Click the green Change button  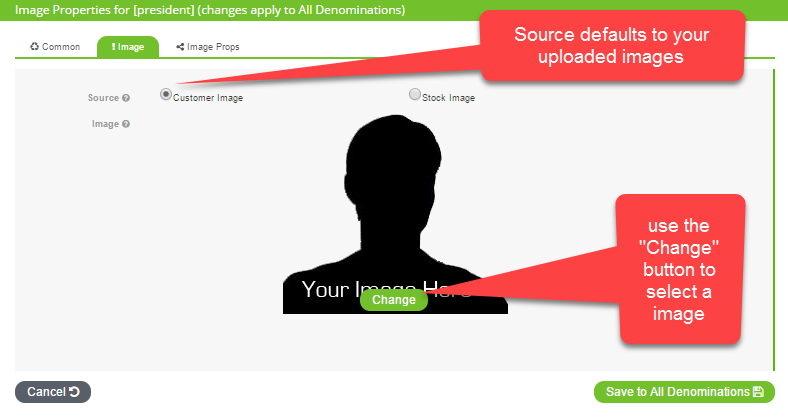394,300
